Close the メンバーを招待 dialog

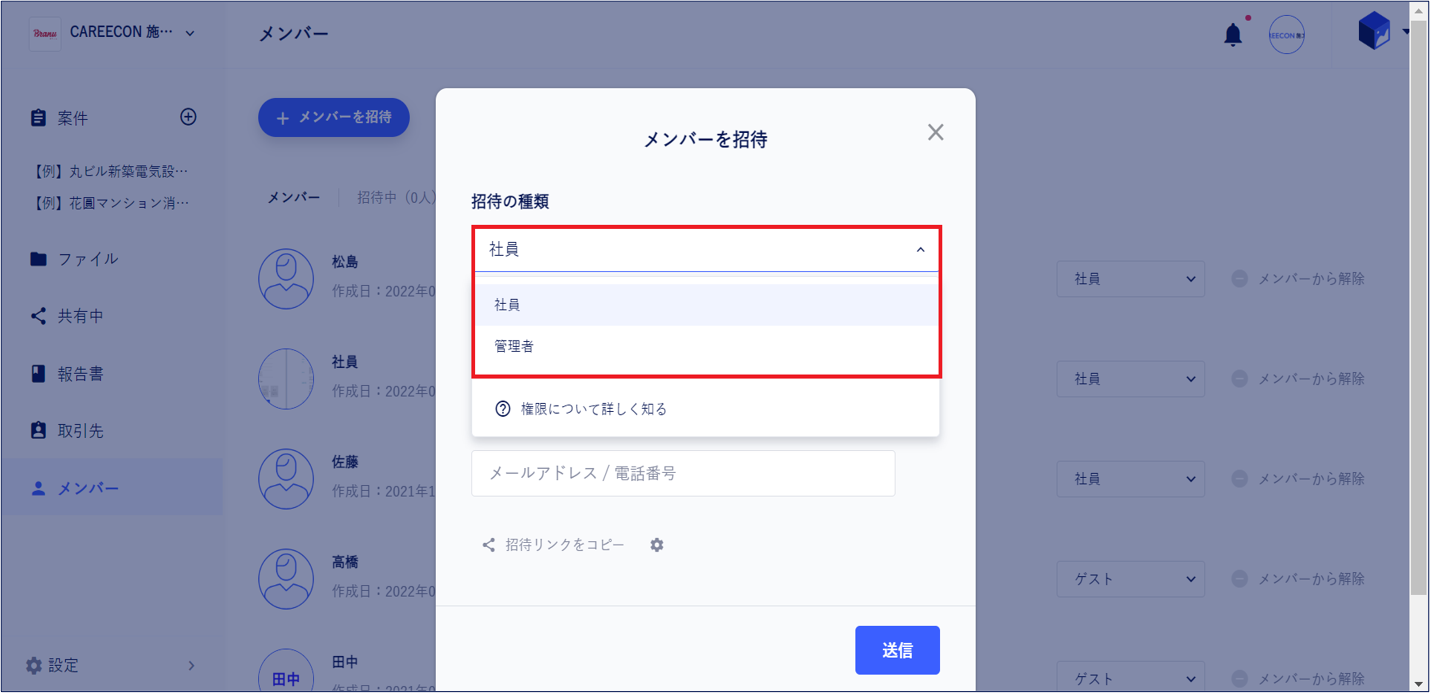[935, 132]
